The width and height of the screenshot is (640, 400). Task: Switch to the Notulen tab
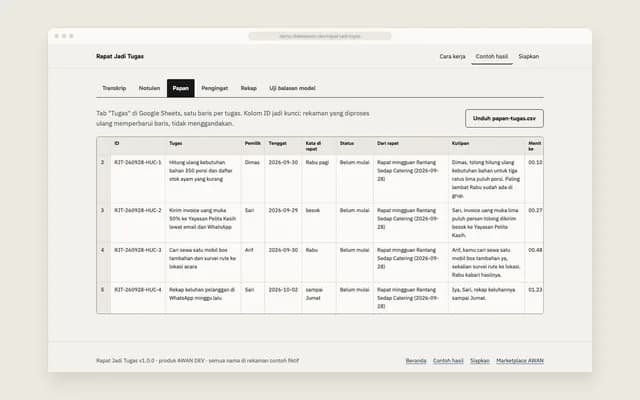(x=149, y=88)
